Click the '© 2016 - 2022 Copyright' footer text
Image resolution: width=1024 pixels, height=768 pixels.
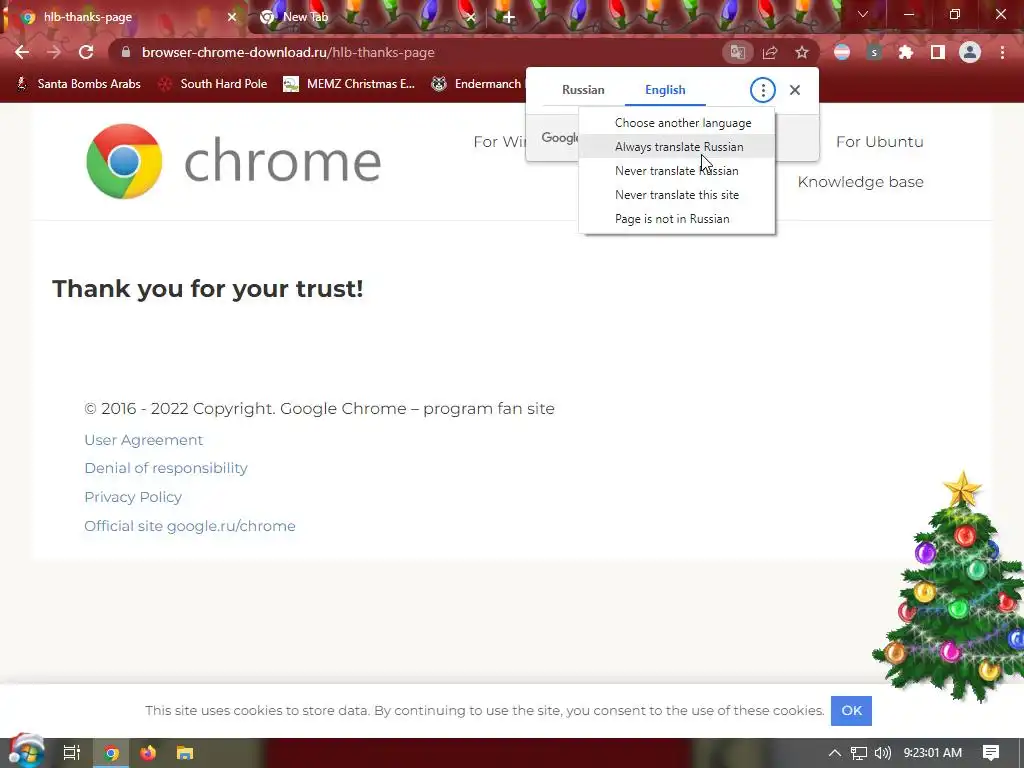(180, 409)
